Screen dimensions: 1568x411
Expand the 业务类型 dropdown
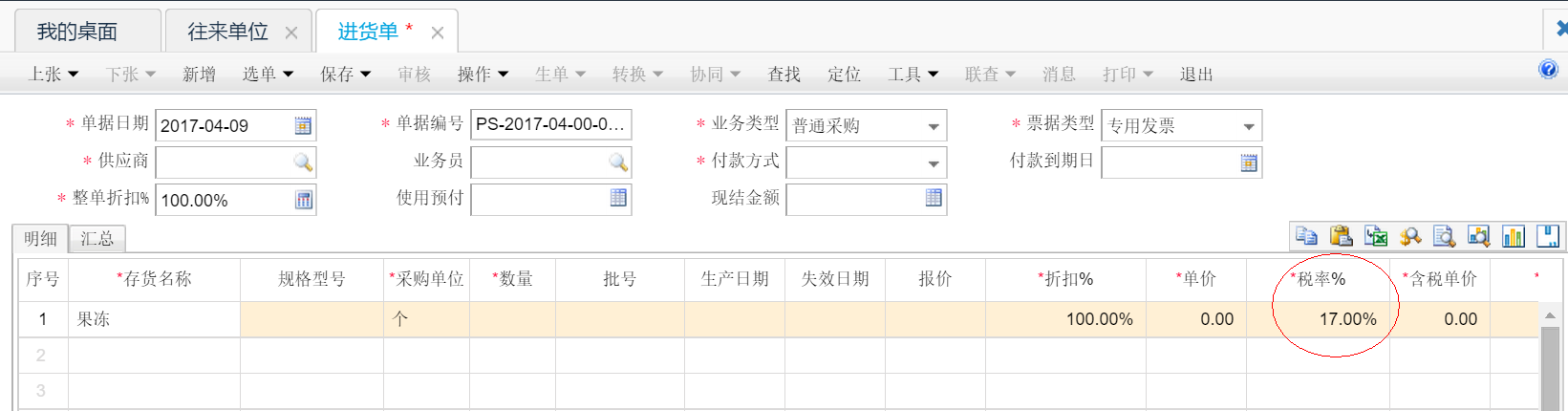tap(934, 126)
